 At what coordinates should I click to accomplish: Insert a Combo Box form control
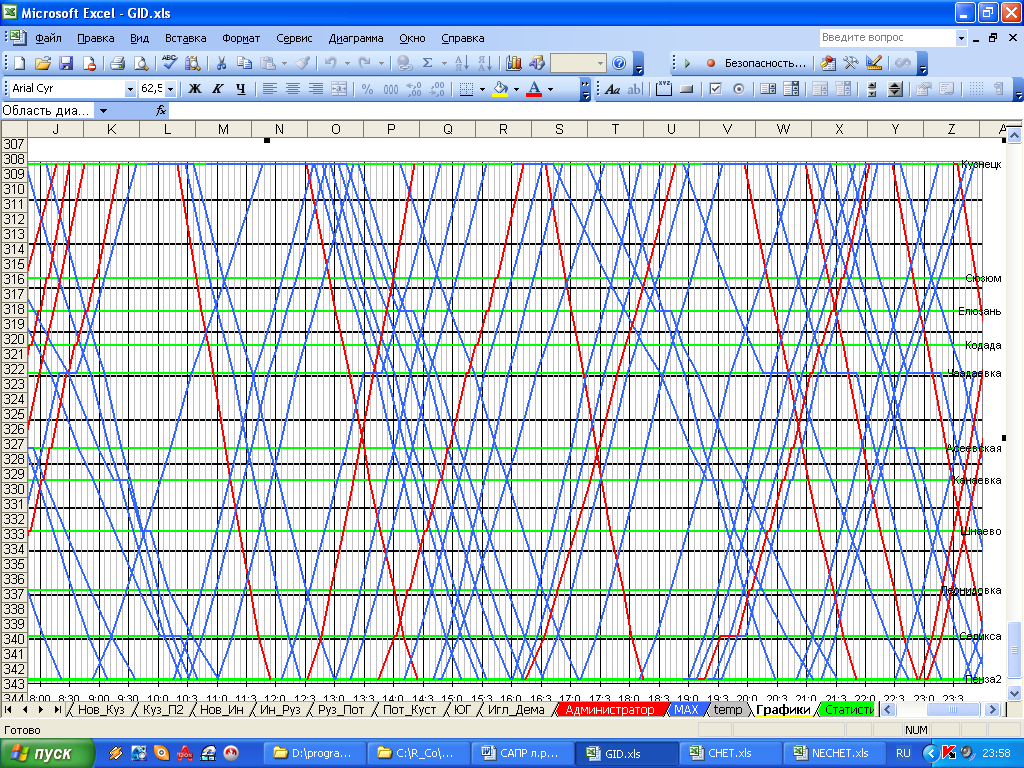click(x=791, y=89)
